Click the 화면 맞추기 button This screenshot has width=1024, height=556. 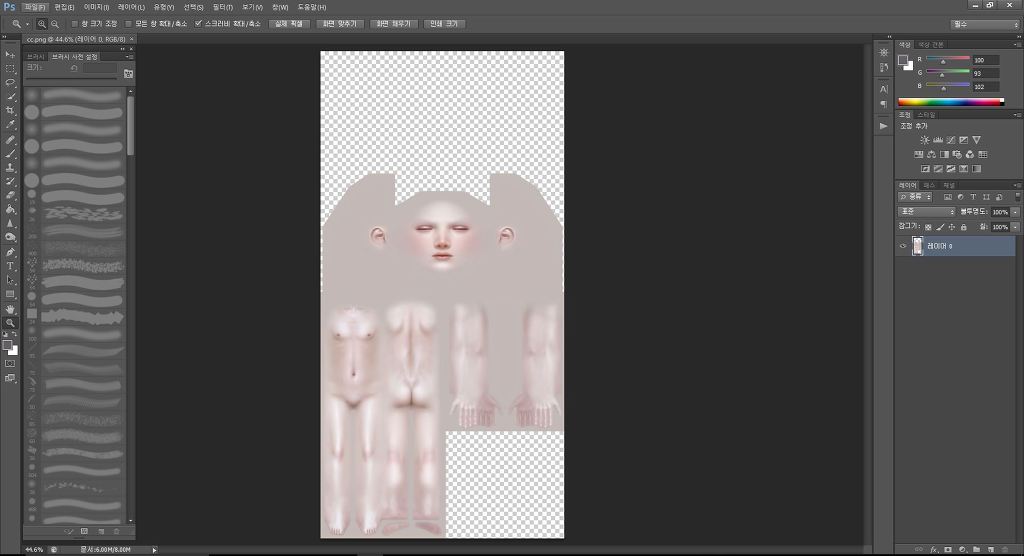pos(340,23)
